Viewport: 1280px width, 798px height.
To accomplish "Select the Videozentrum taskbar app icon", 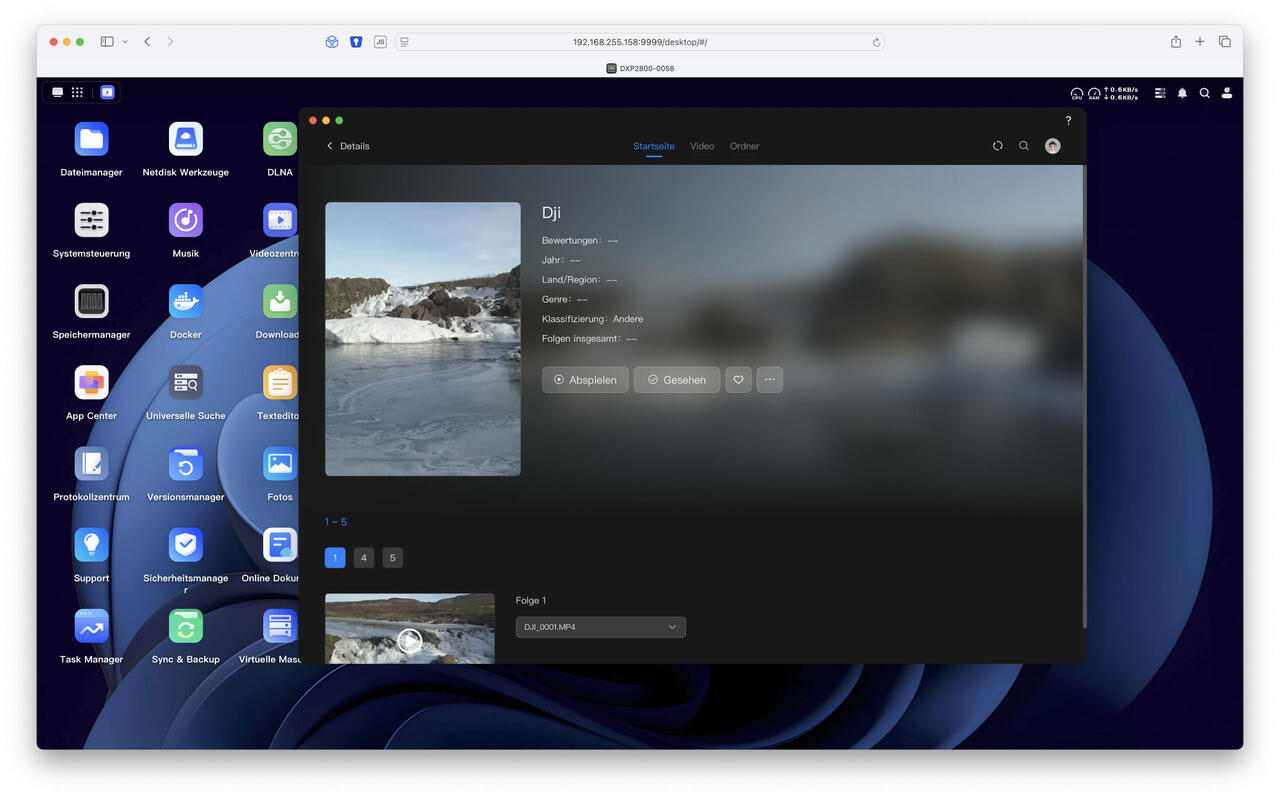I will coord(107,92).
